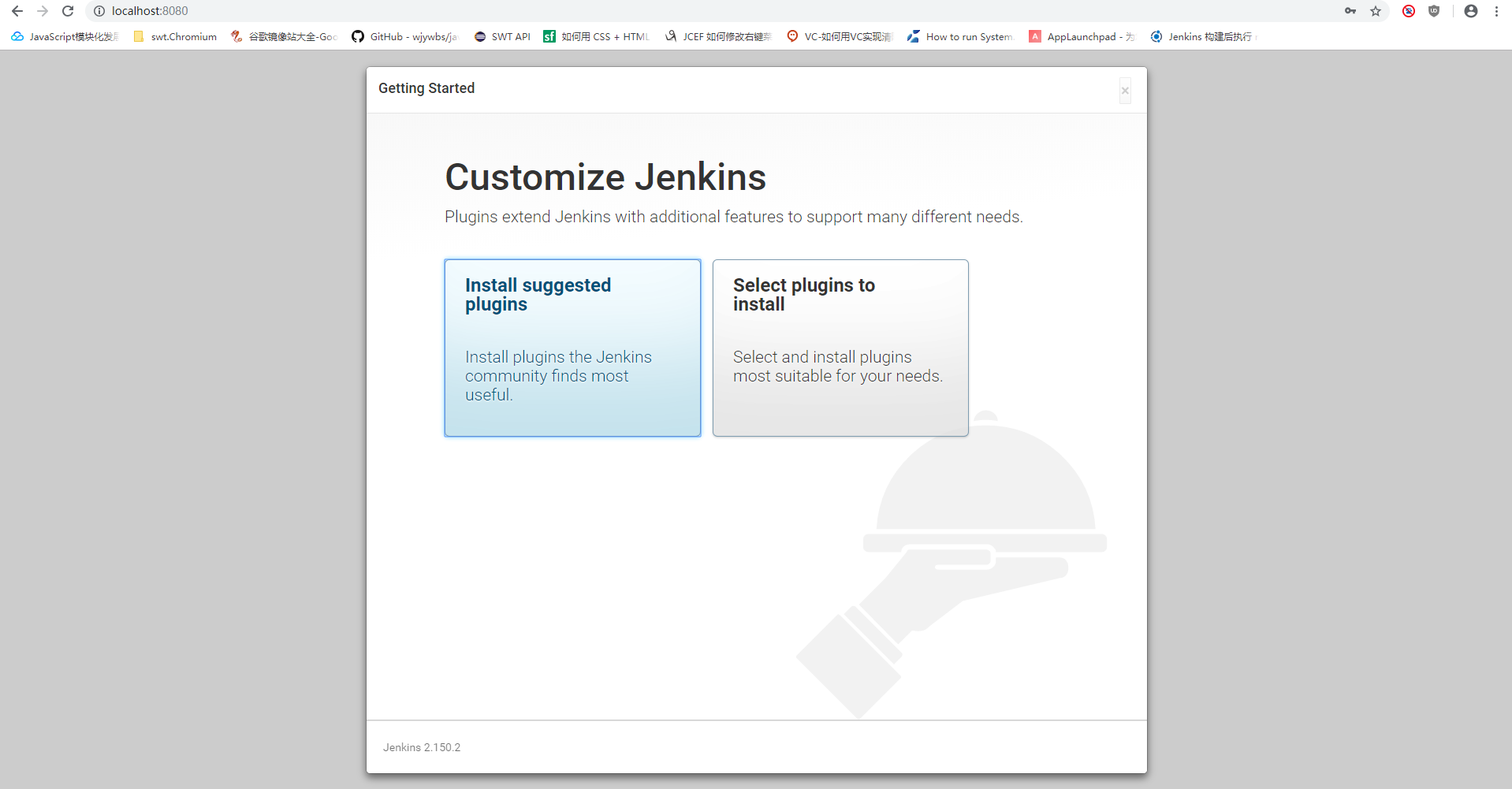Go back in browser history
This screenshot has width=1512, height=789.
click(x=17, y=11)
